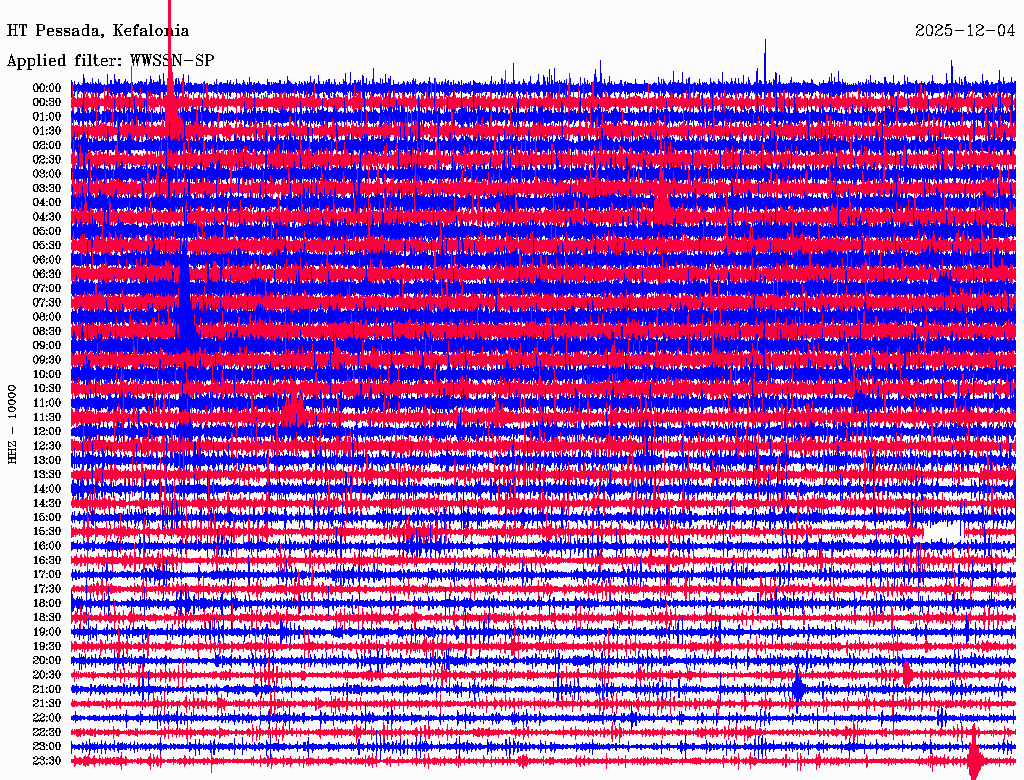
Task: Select the 23:00 time label
Action: [47, 746]
